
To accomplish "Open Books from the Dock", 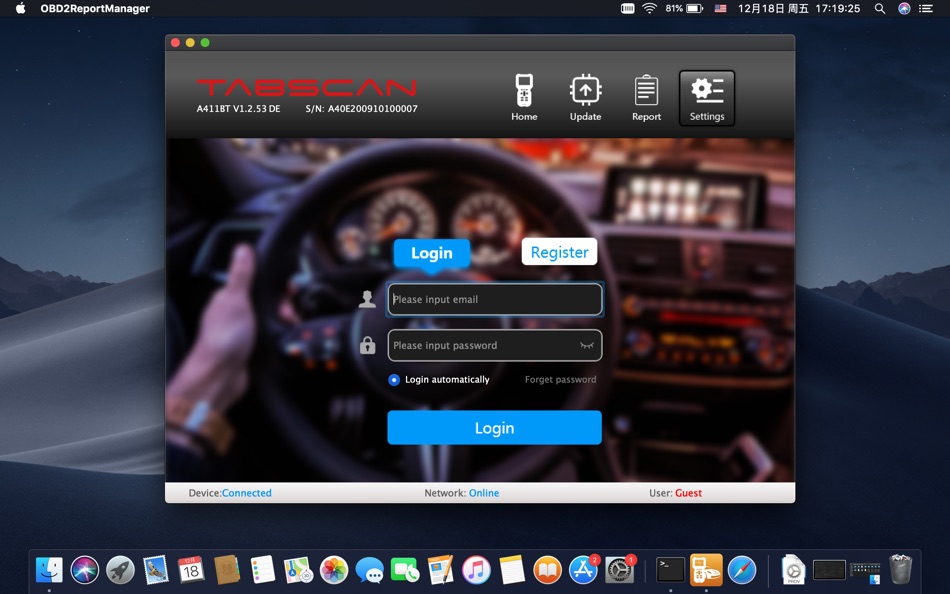I will point(548,570).
